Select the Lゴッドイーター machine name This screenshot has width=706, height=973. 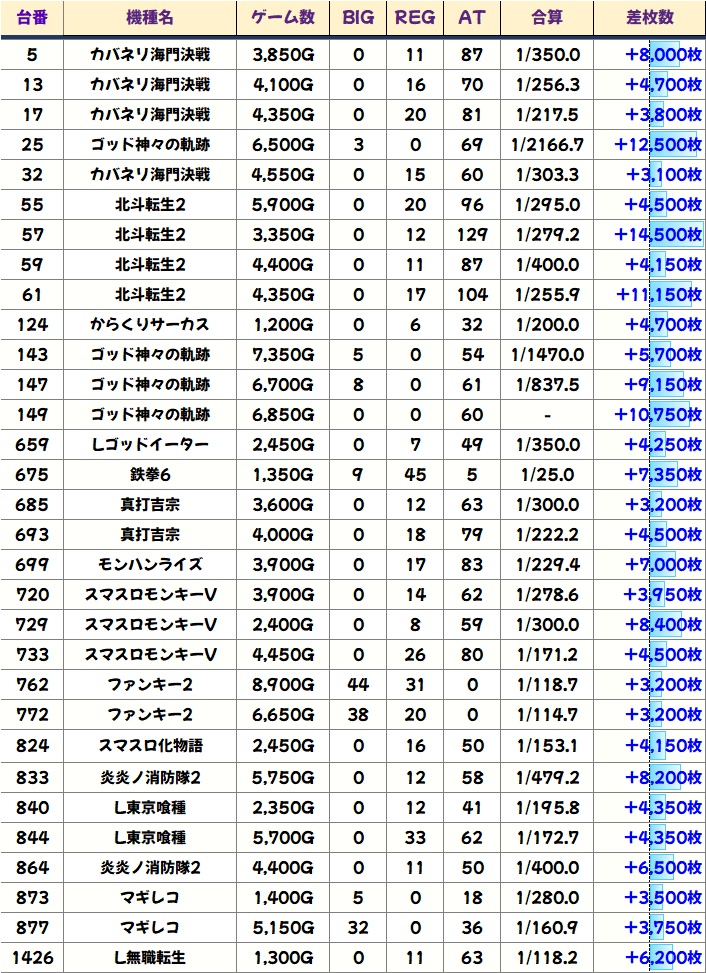click(150, 445)
